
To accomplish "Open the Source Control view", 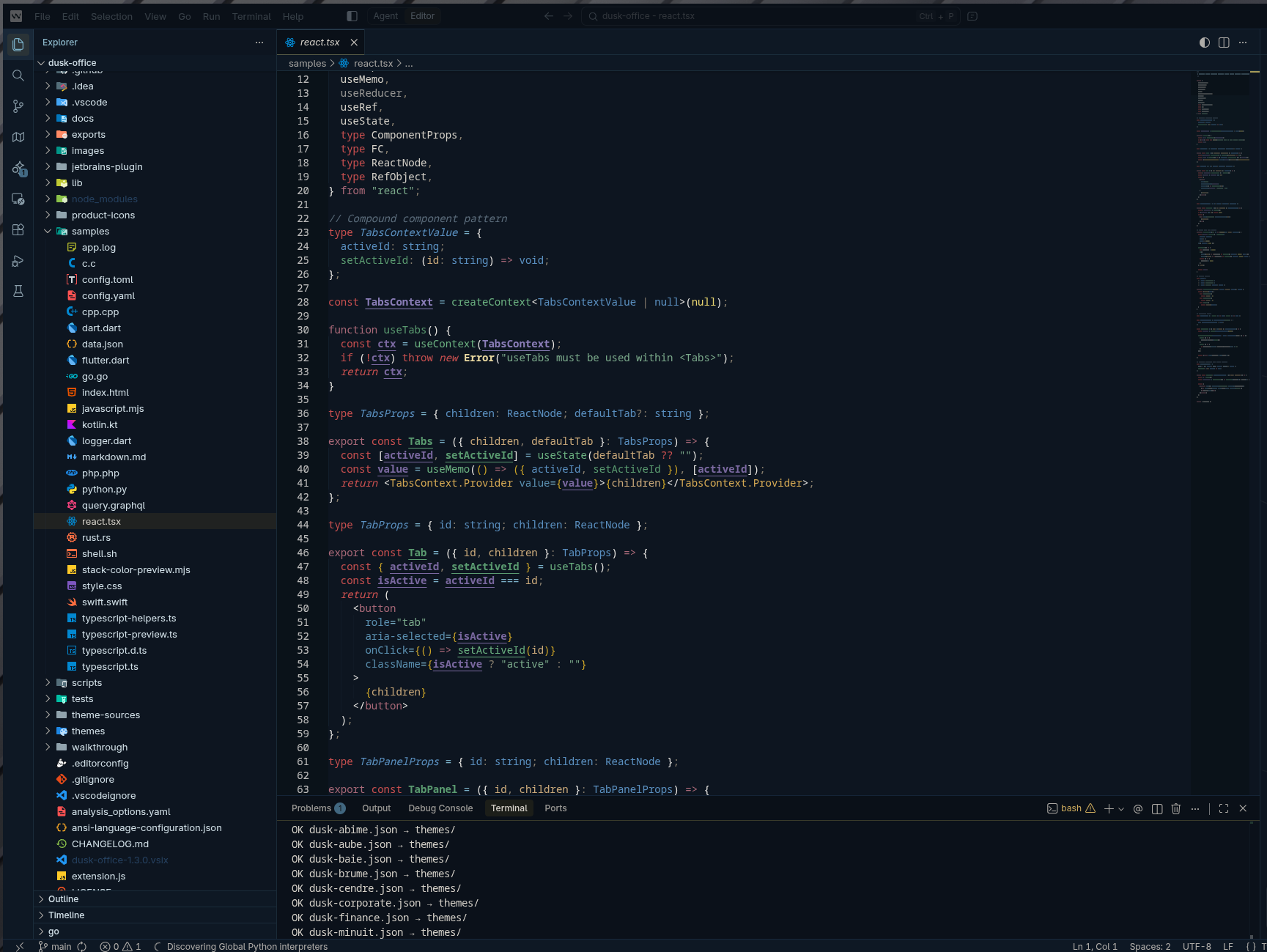I will [18, 106].
